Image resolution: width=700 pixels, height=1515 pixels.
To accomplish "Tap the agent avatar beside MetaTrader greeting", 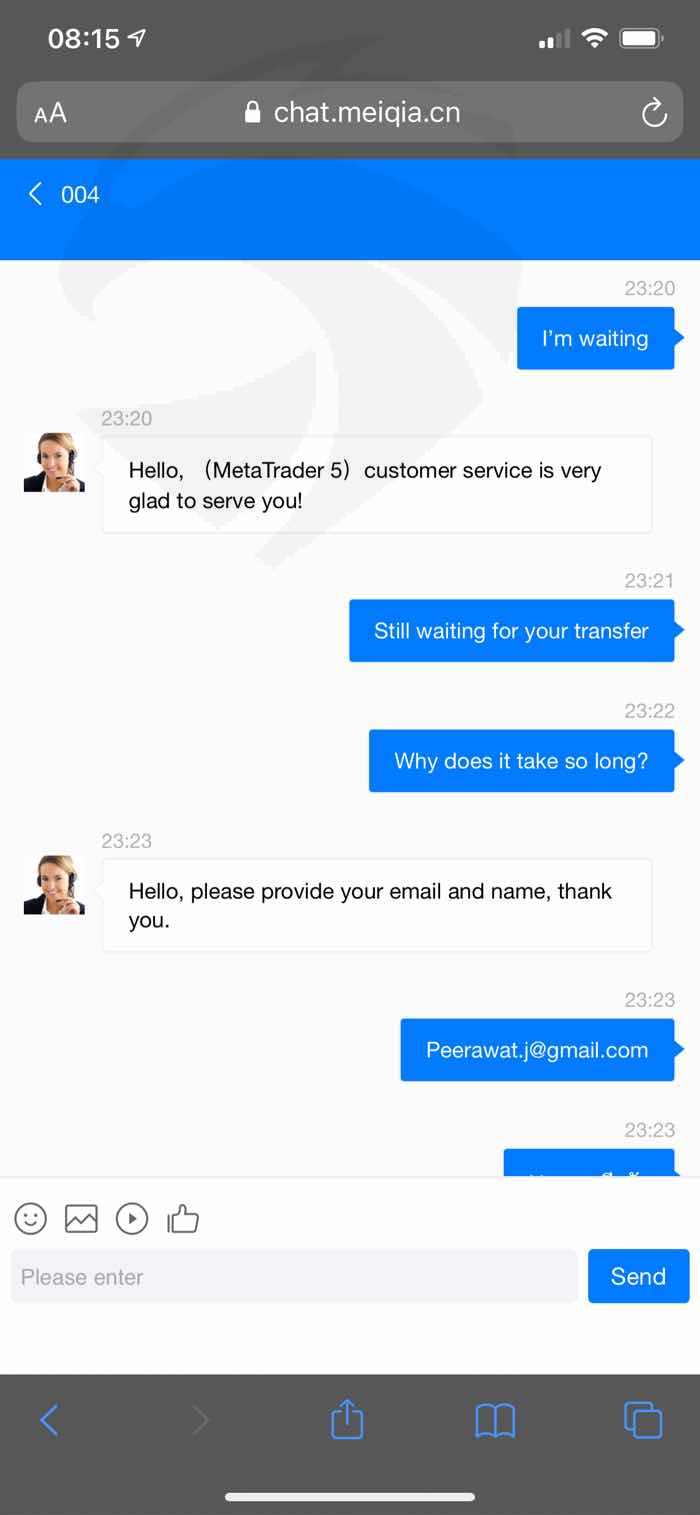I will pyautogui.click(x=54, y=463).
